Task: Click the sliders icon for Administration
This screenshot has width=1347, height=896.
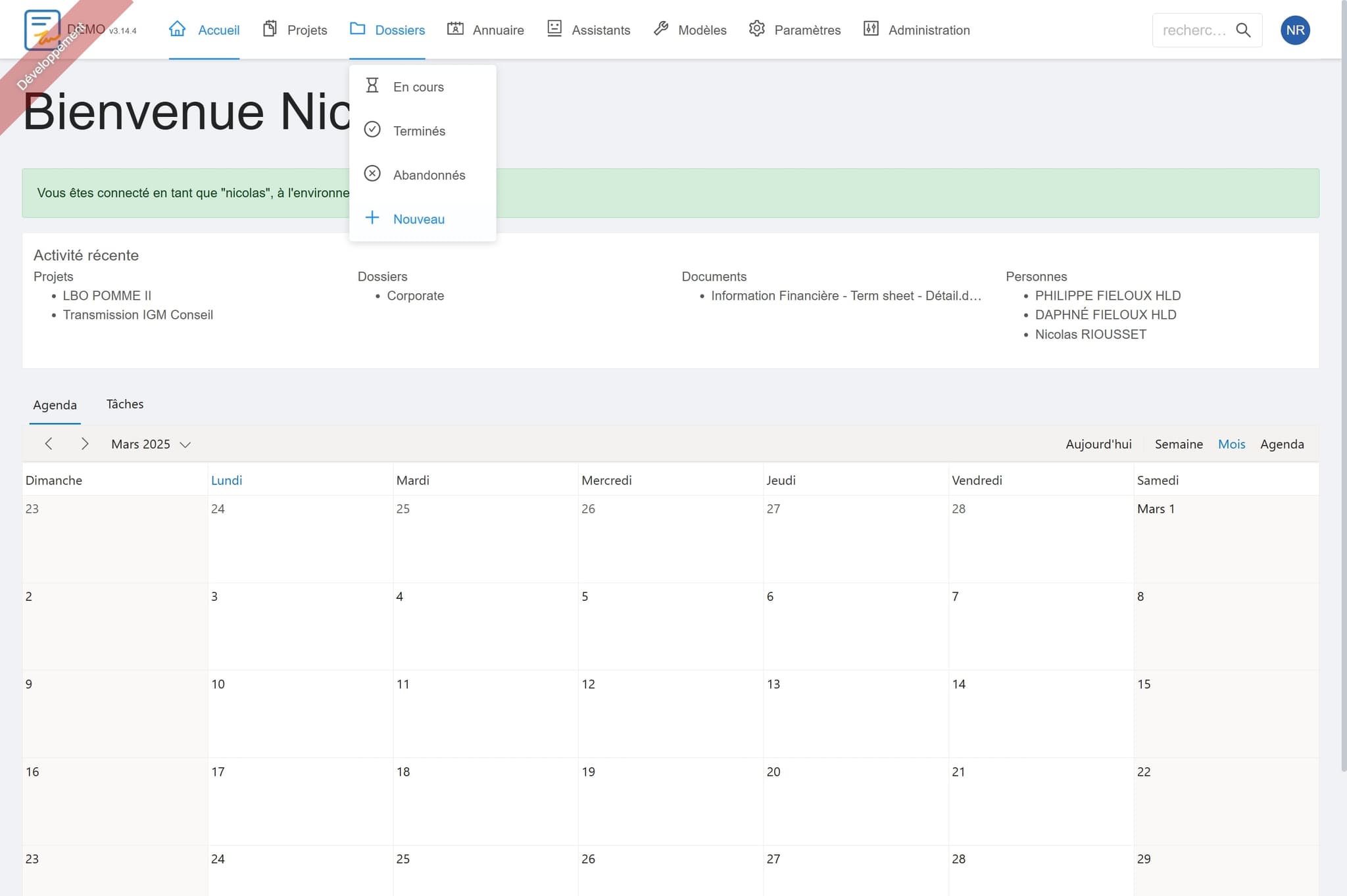Action: coord(871,29)
